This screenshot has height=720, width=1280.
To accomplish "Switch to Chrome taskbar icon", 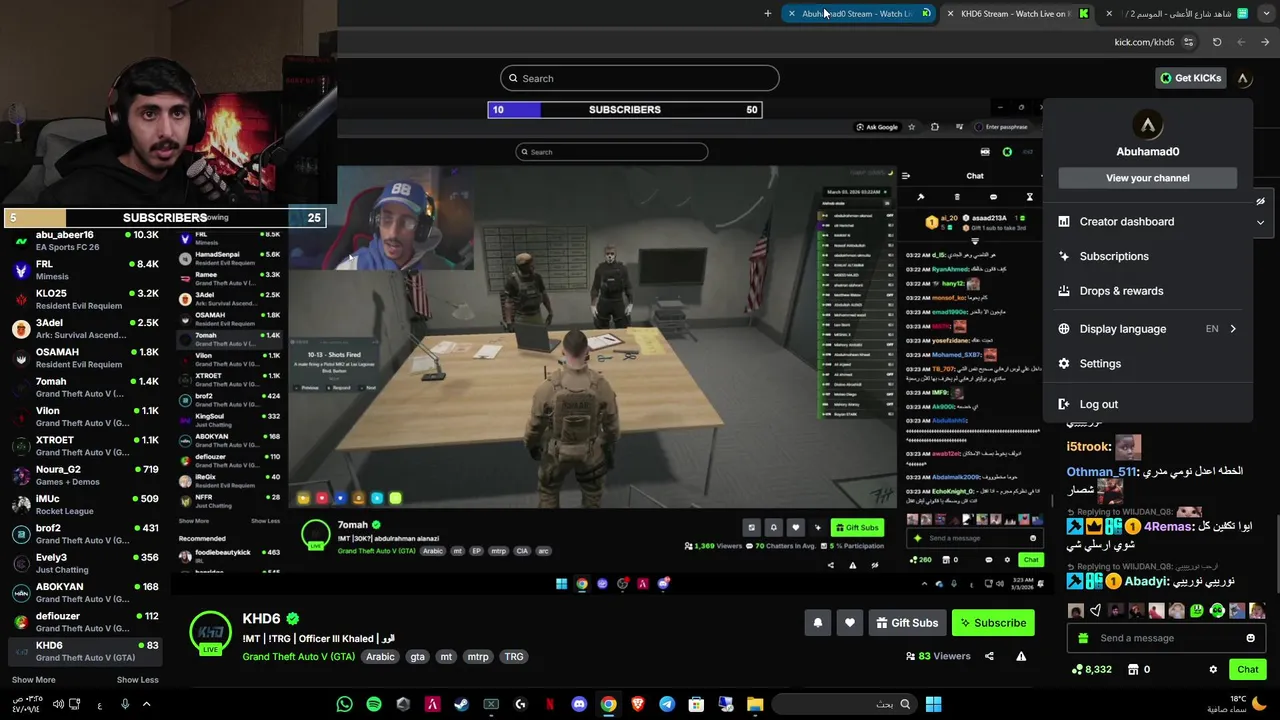I will pyautogui.click(x=608, y=704).
